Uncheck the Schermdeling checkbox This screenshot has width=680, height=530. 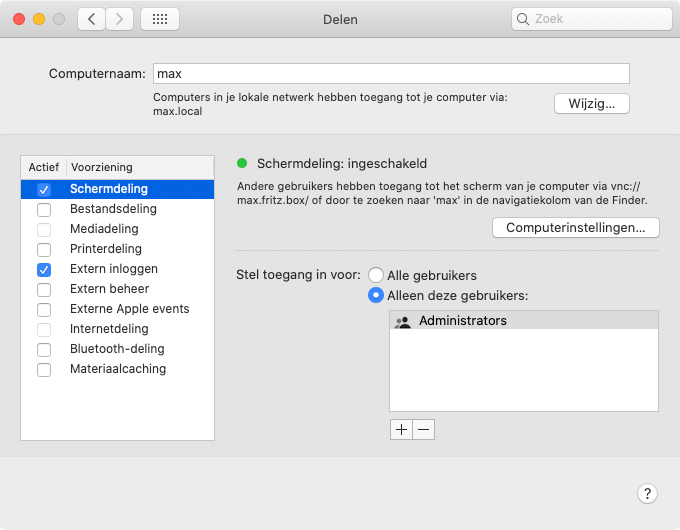pos(44,190)
